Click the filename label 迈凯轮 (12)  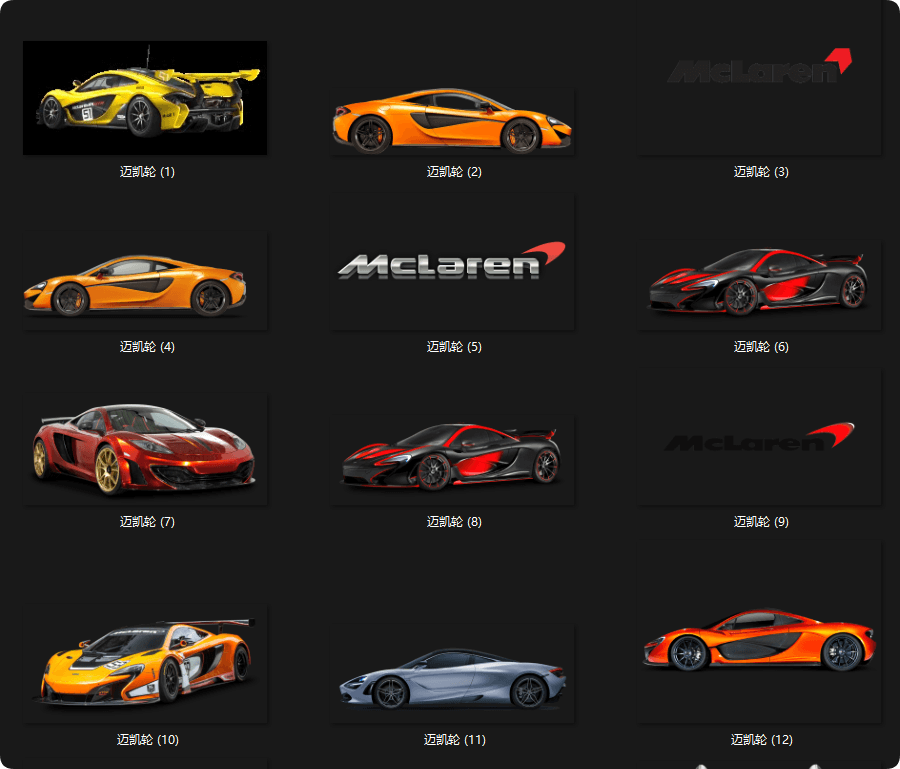(x=761, y=740)
